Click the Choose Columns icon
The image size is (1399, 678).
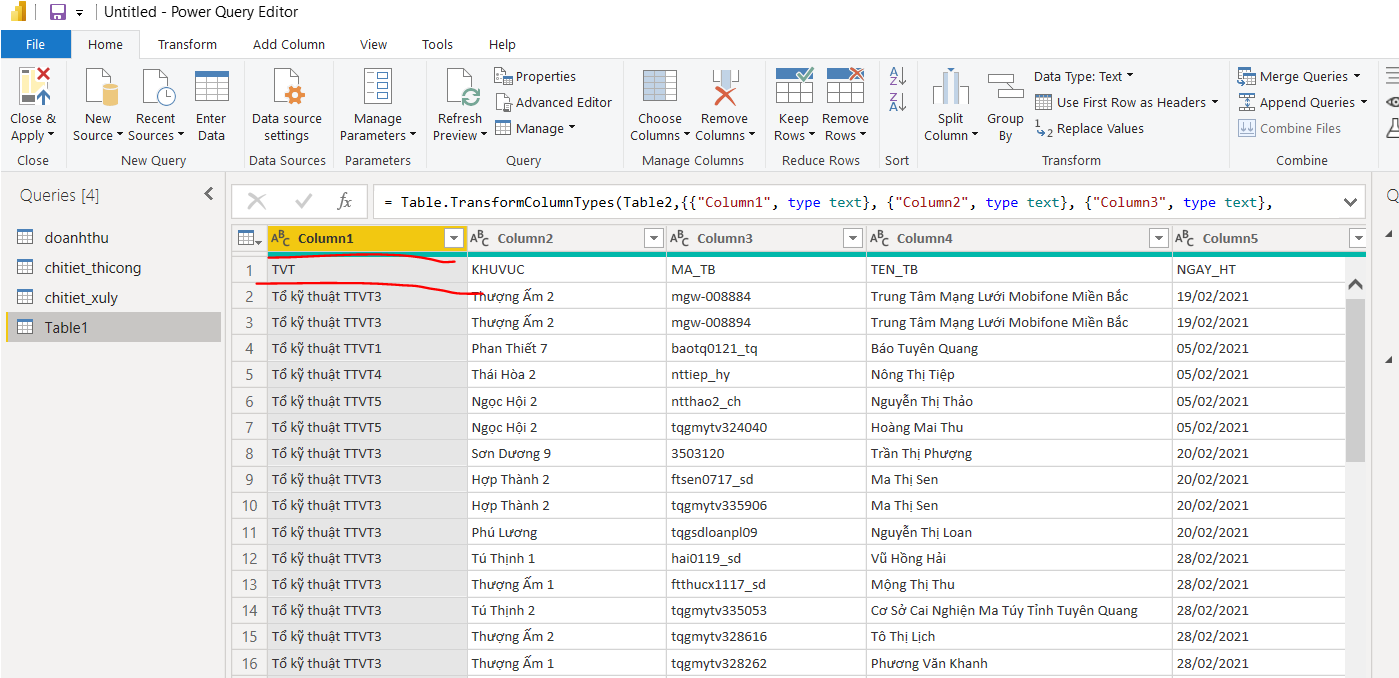click(660, 88)
